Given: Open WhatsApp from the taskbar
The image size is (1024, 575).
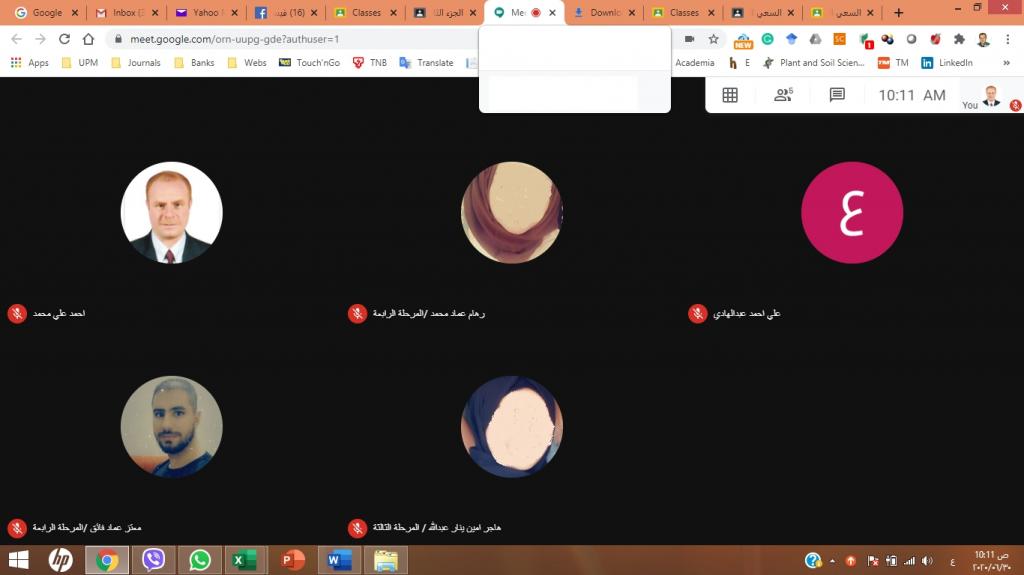Looking at the screenshot, I should click(x=200, y=560).
